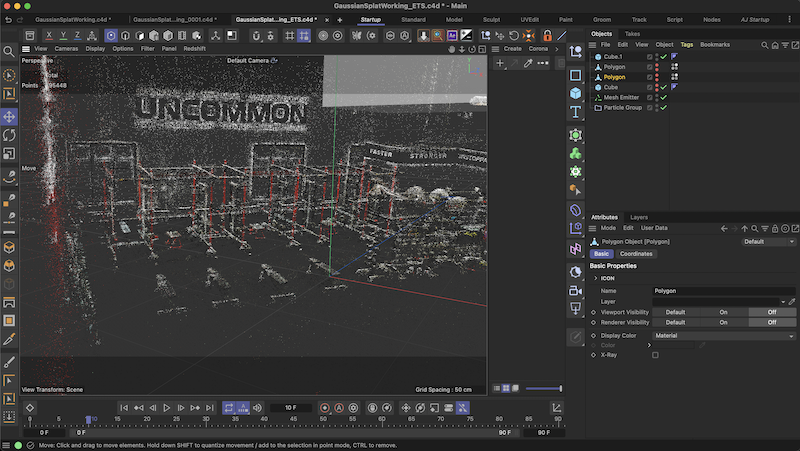Toggle the timeline sound speaker icon
The width and height of the screenshot is (800, 451).
(257, 408)
